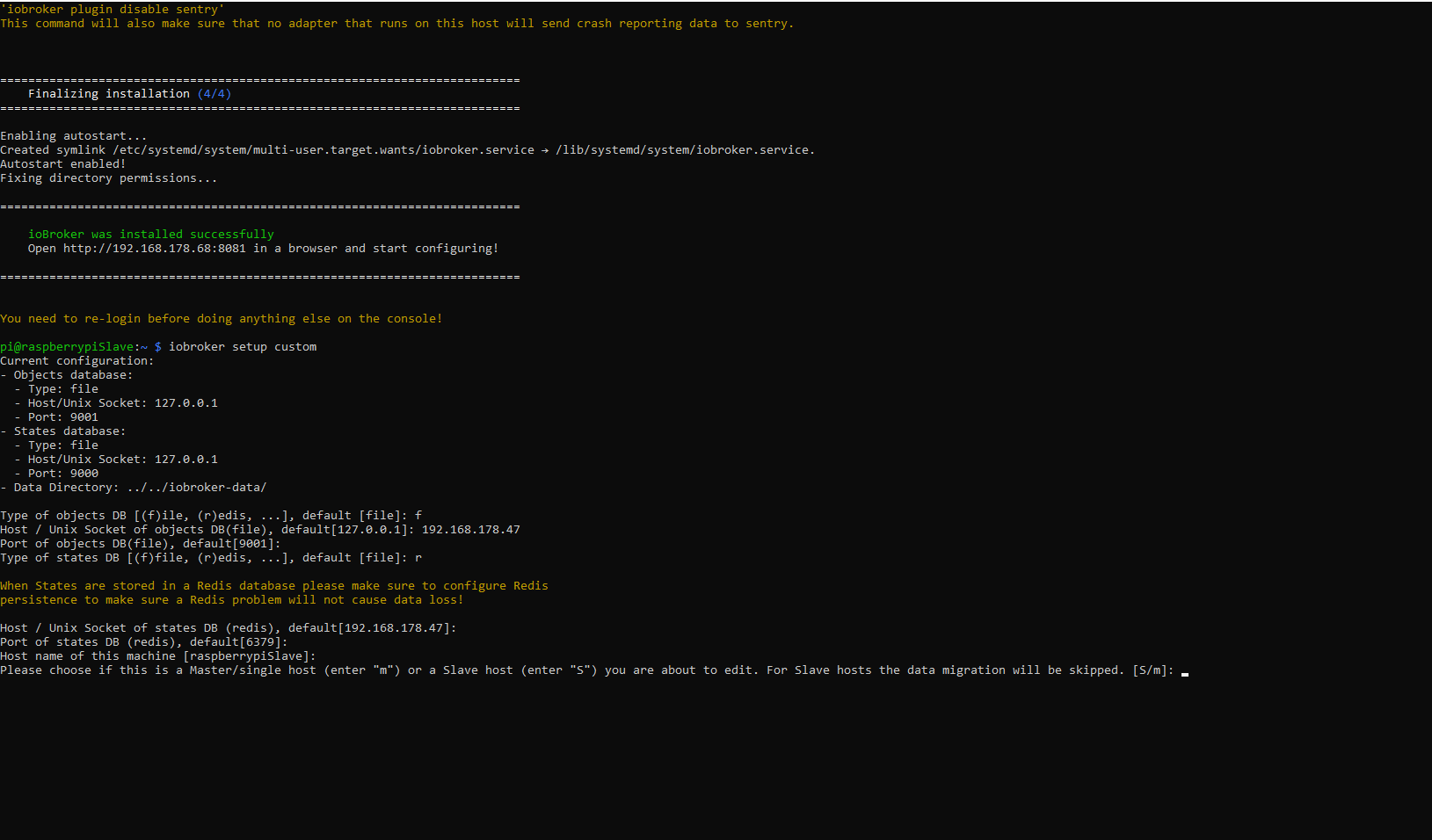This screenshot has height=840, width=1432.
Task: Click the typed command 'iobroker setup custom'
Action: 243,347
